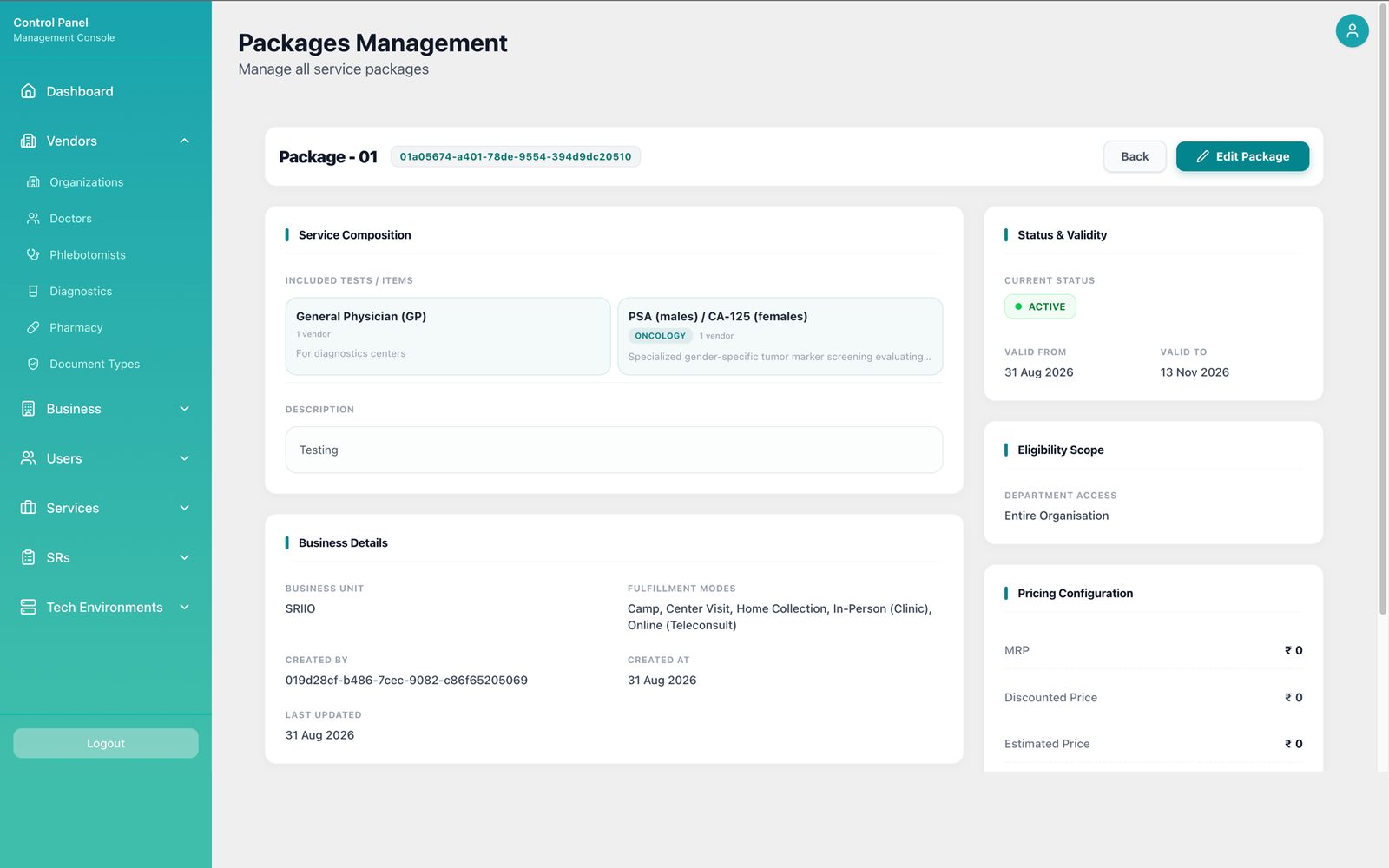Image resolution: width=1389 pixels, height=868 pixels.
Task: Click the ONCOLOGY tag
Action: 660,336
